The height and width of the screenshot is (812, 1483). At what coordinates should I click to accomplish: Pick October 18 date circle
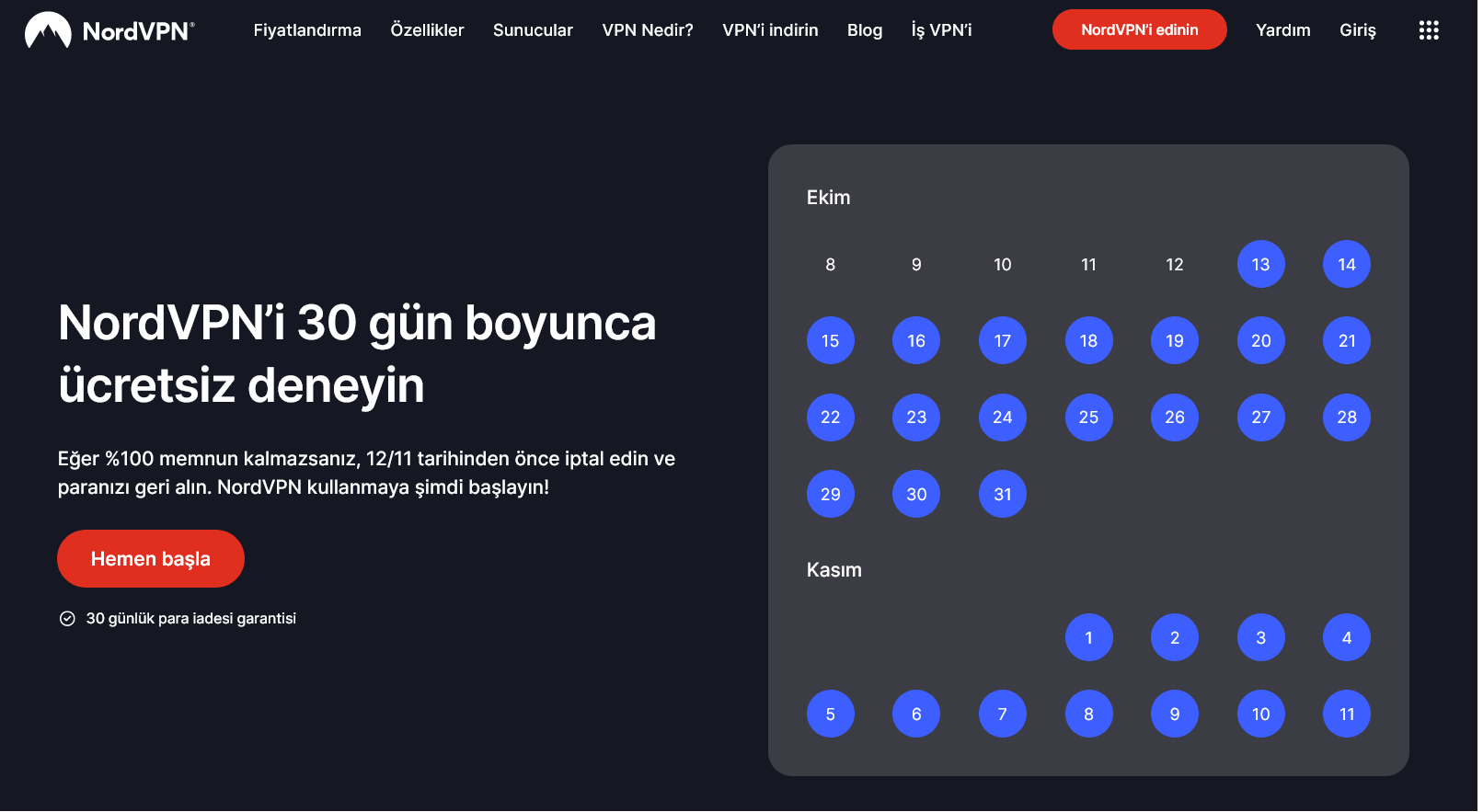(x=1088, y=341)
